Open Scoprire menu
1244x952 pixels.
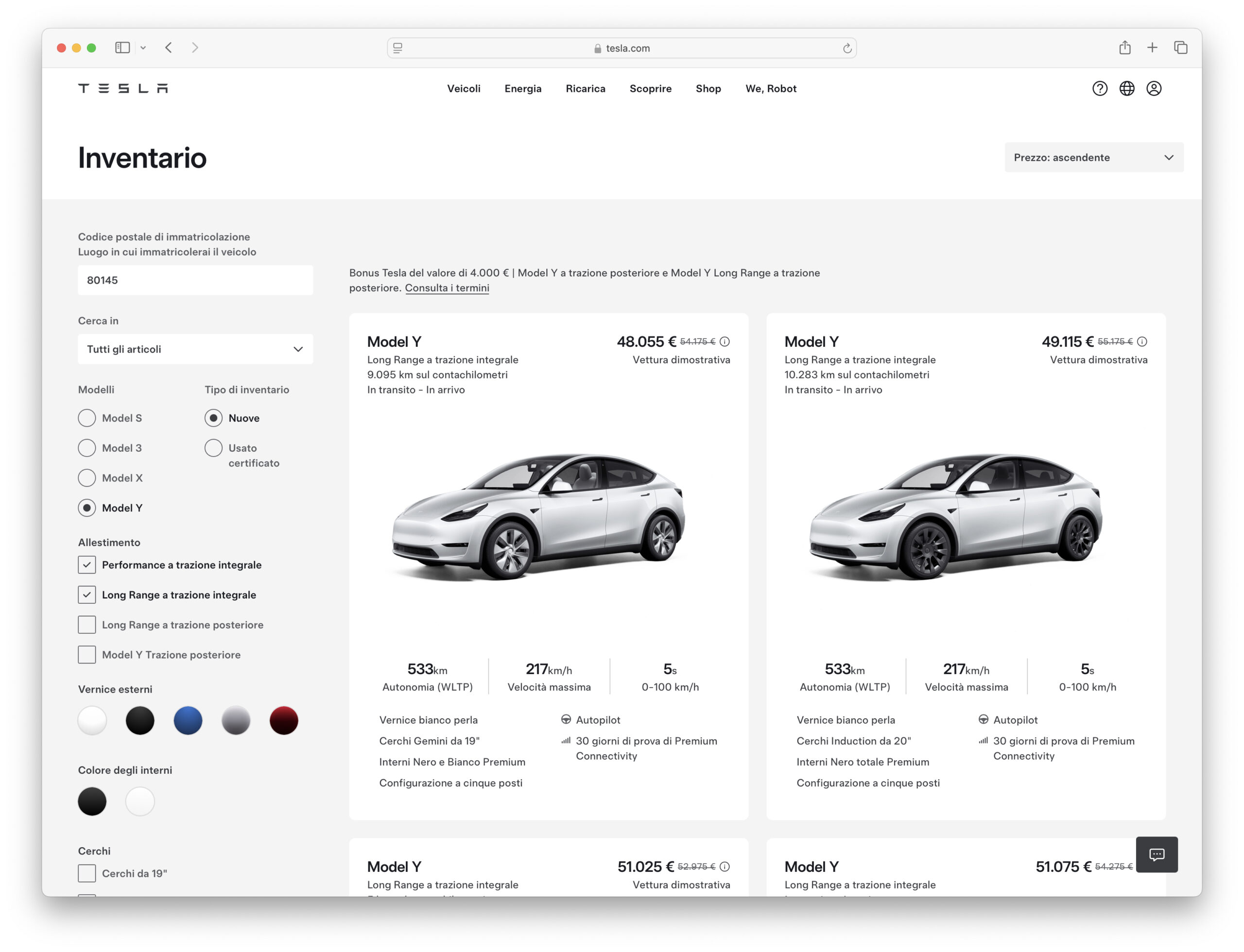click(x=650, y=88)
